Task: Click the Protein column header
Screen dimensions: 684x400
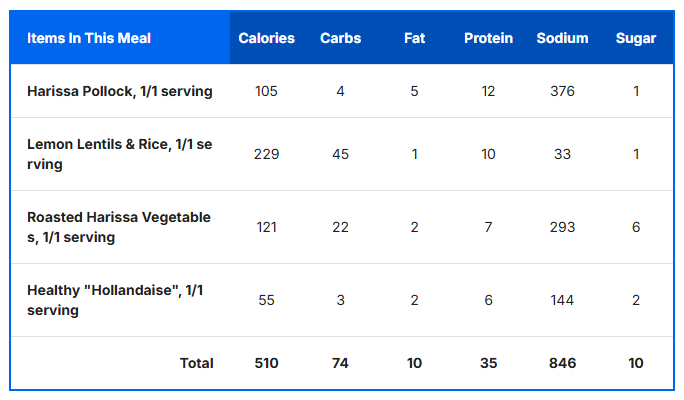Action: (x=488, y=39)
